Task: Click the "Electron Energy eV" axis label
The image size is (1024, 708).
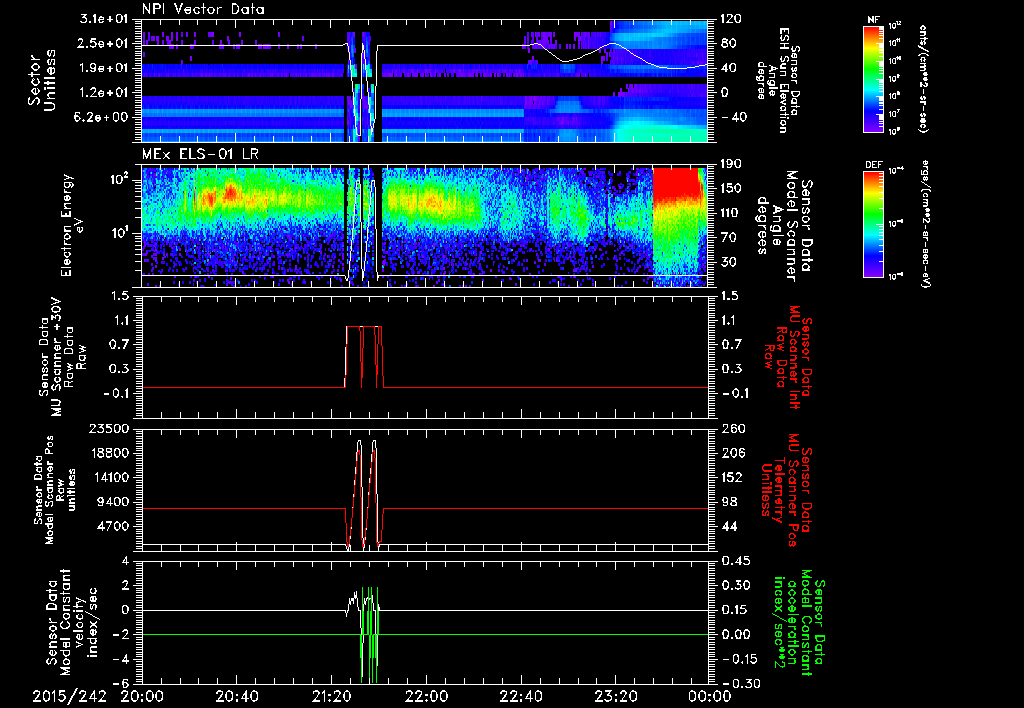Action: point(71,226)
